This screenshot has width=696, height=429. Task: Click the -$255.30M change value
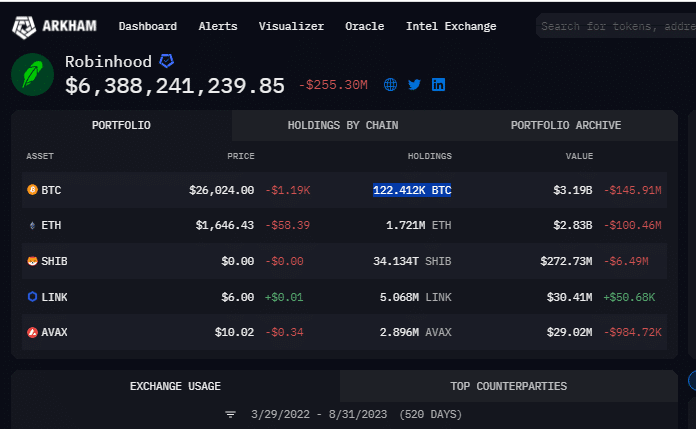(333, 85)
